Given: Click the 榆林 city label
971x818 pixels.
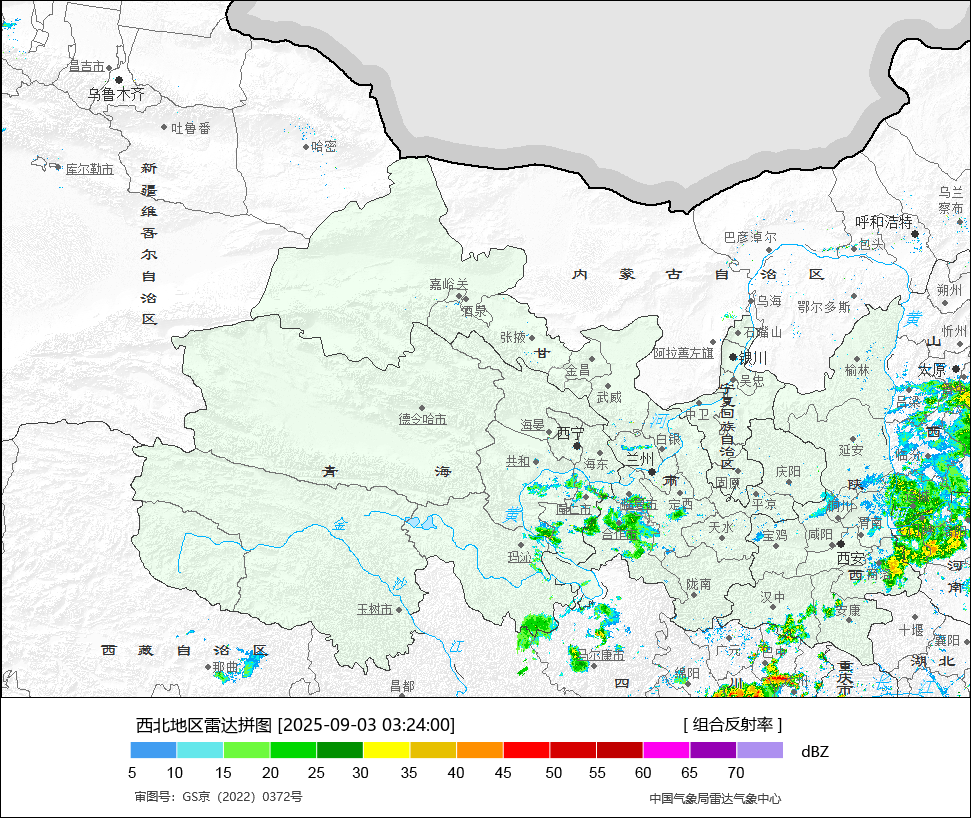Looking at the screenshot, I should tap(857, 370).
